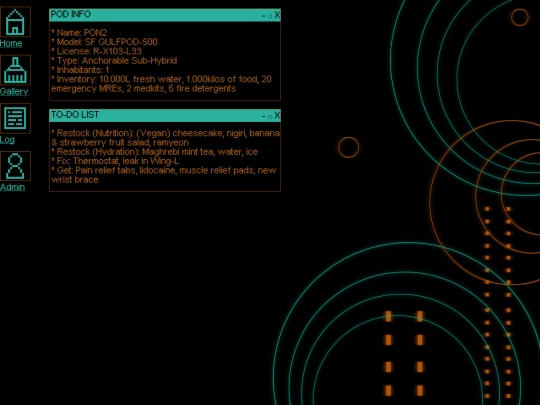Open the Log document icon
The height and width of the screenshot is (405, 540).
pos(15,118)
